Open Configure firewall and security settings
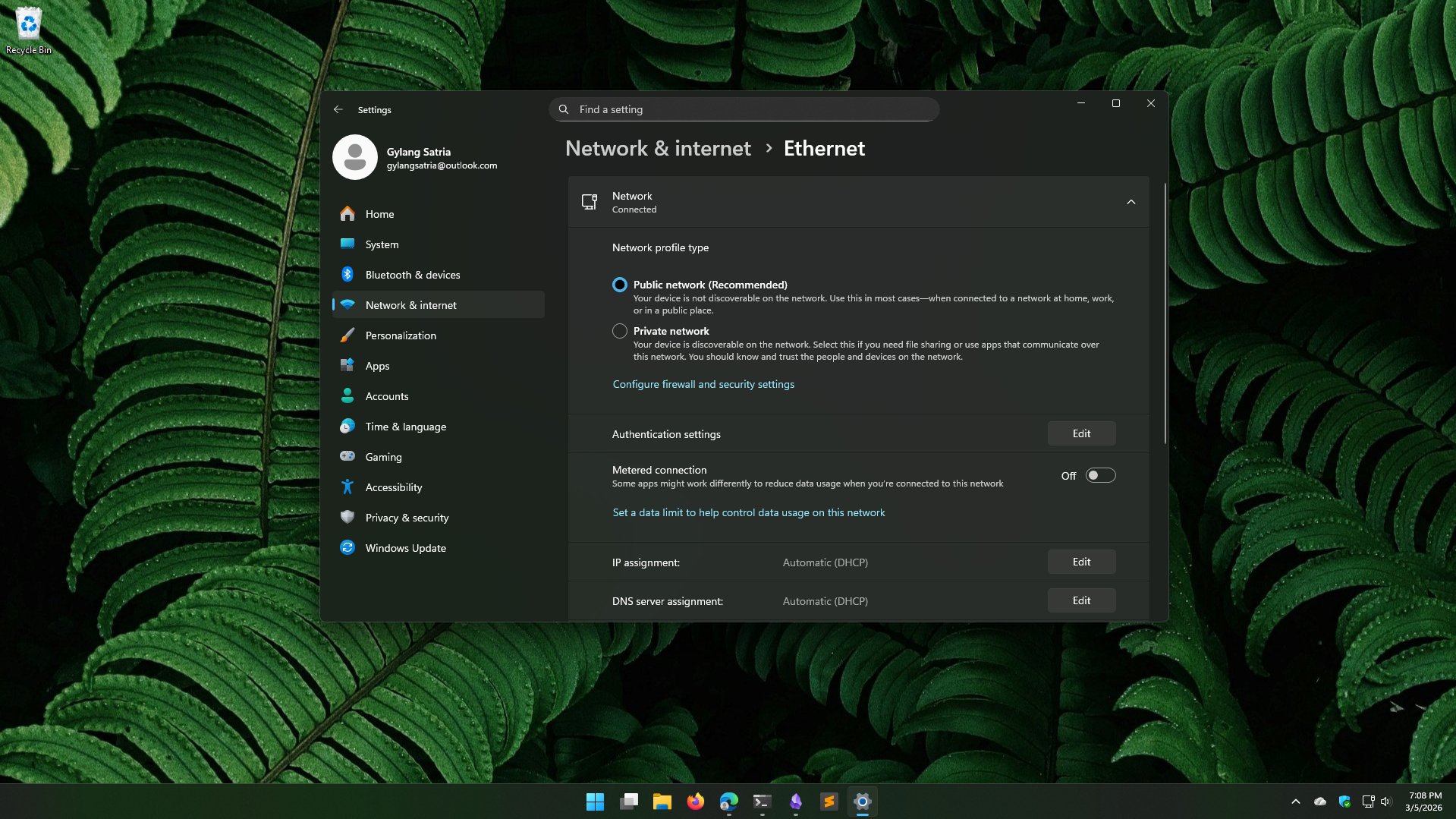Viewport: 1456px width, 819px height. click(x=703, y=384)
